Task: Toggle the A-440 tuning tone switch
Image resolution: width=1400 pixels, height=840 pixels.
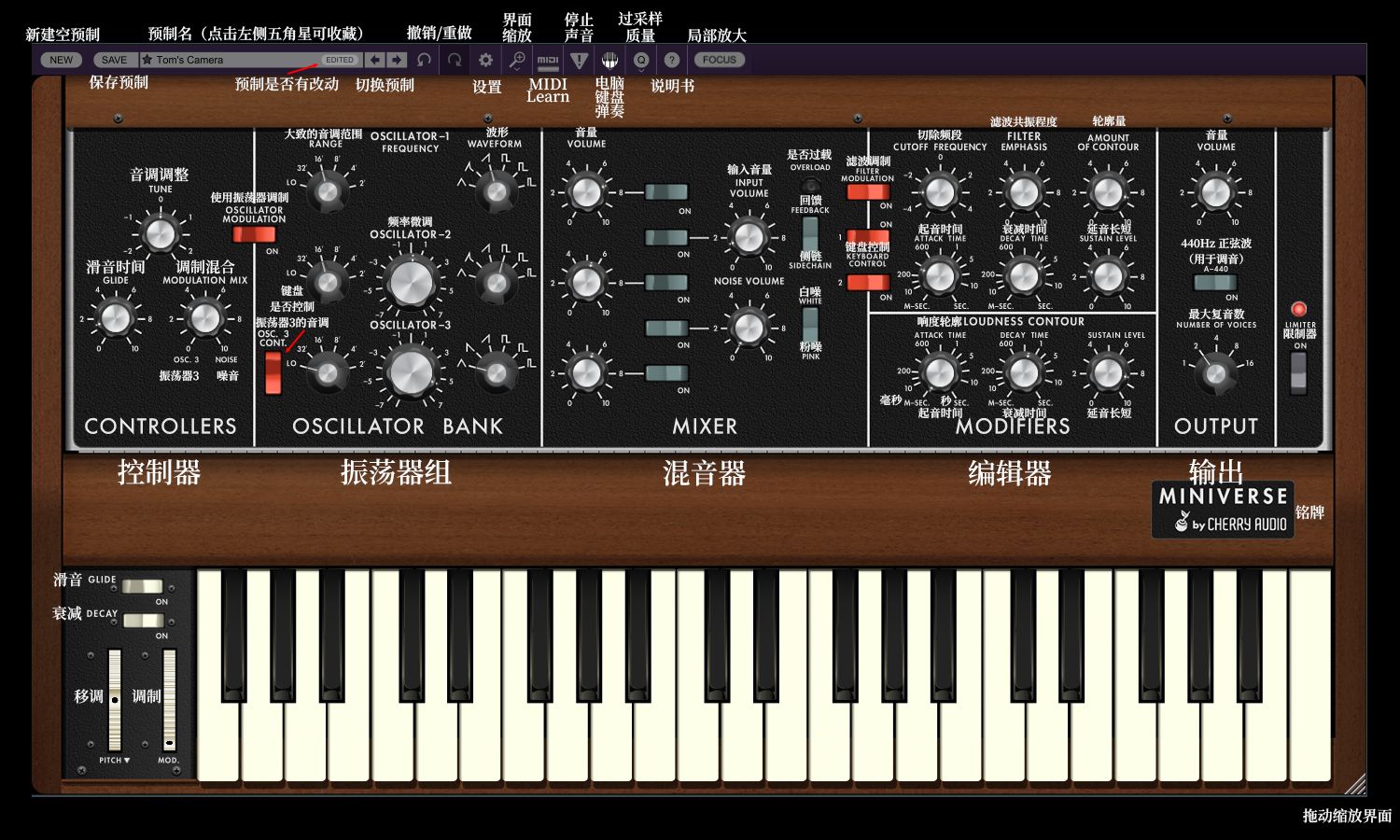Action: (x=1215, y=282)
